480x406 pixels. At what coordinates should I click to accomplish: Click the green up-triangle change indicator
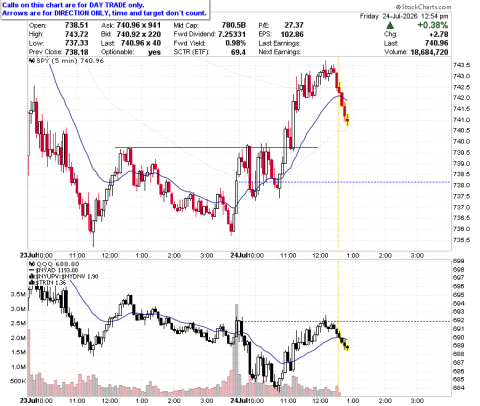(390, 25)
